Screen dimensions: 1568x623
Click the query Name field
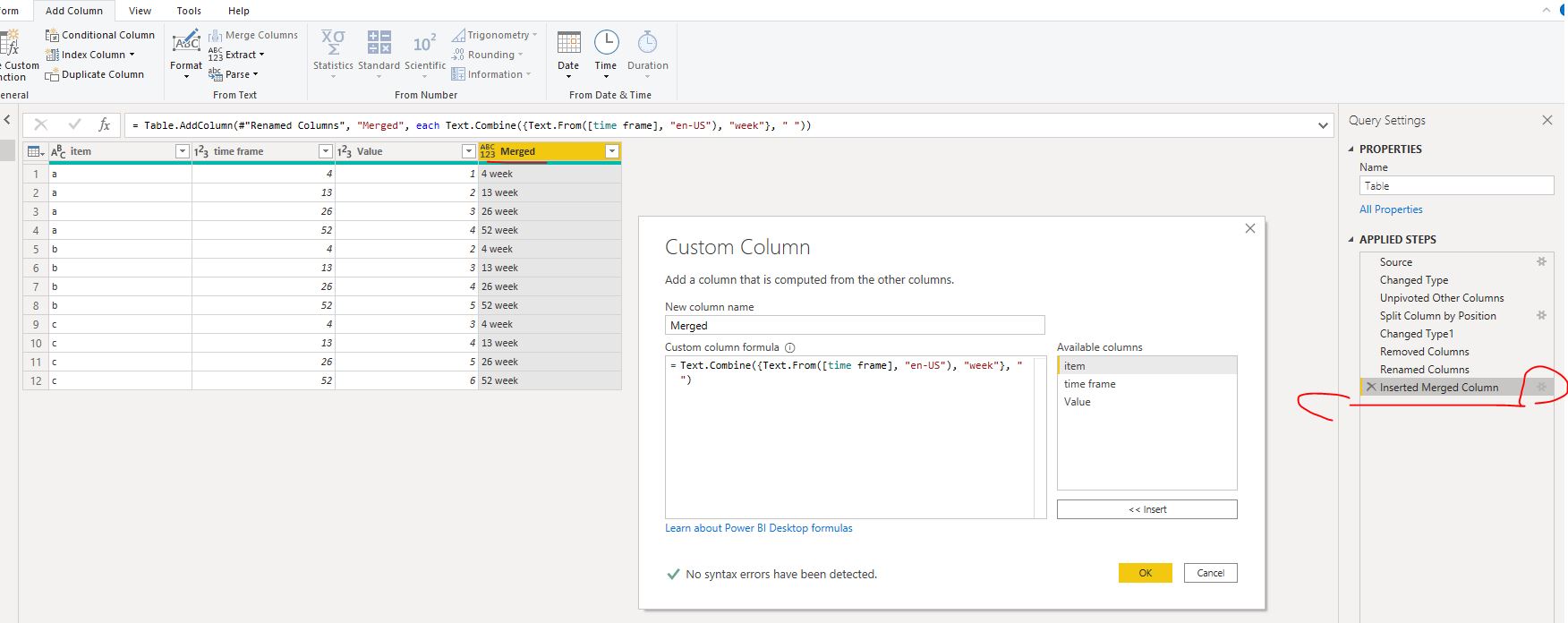pyautogui.click(x=1456, y=186)
